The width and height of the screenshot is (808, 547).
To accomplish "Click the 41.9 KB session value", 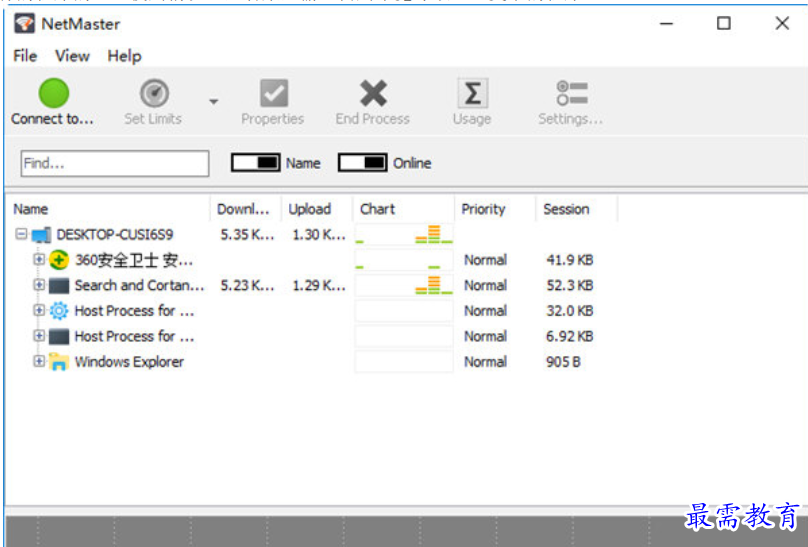I will (569, 260).
